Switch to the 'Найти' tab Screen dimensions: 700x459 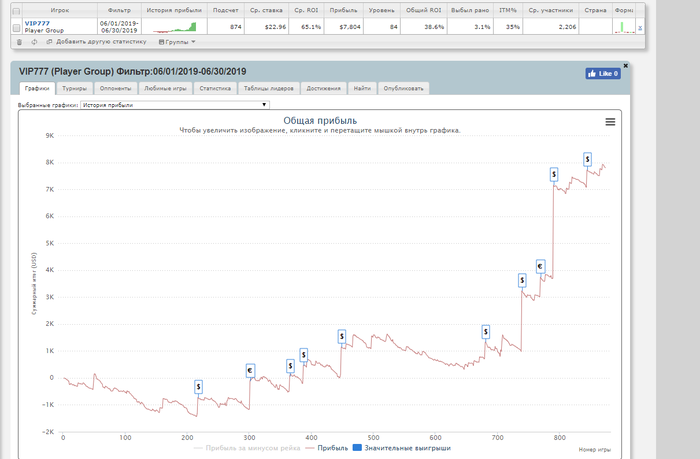click(362, 88)
